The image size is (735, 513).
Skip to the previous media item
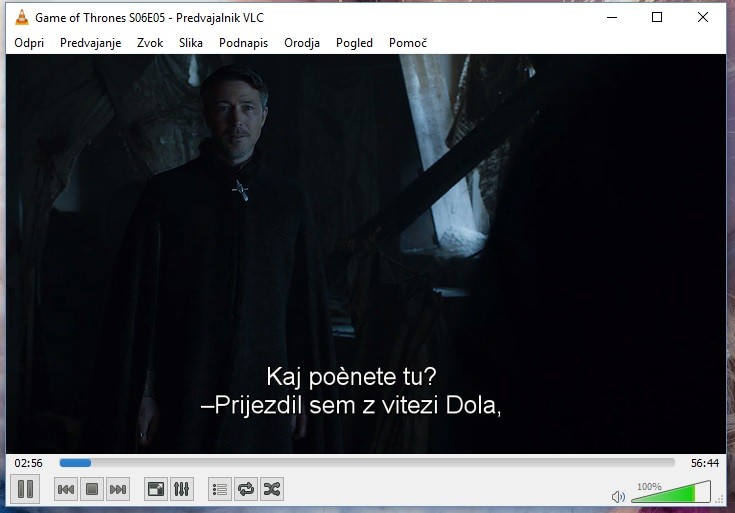(x=65, y=489)
